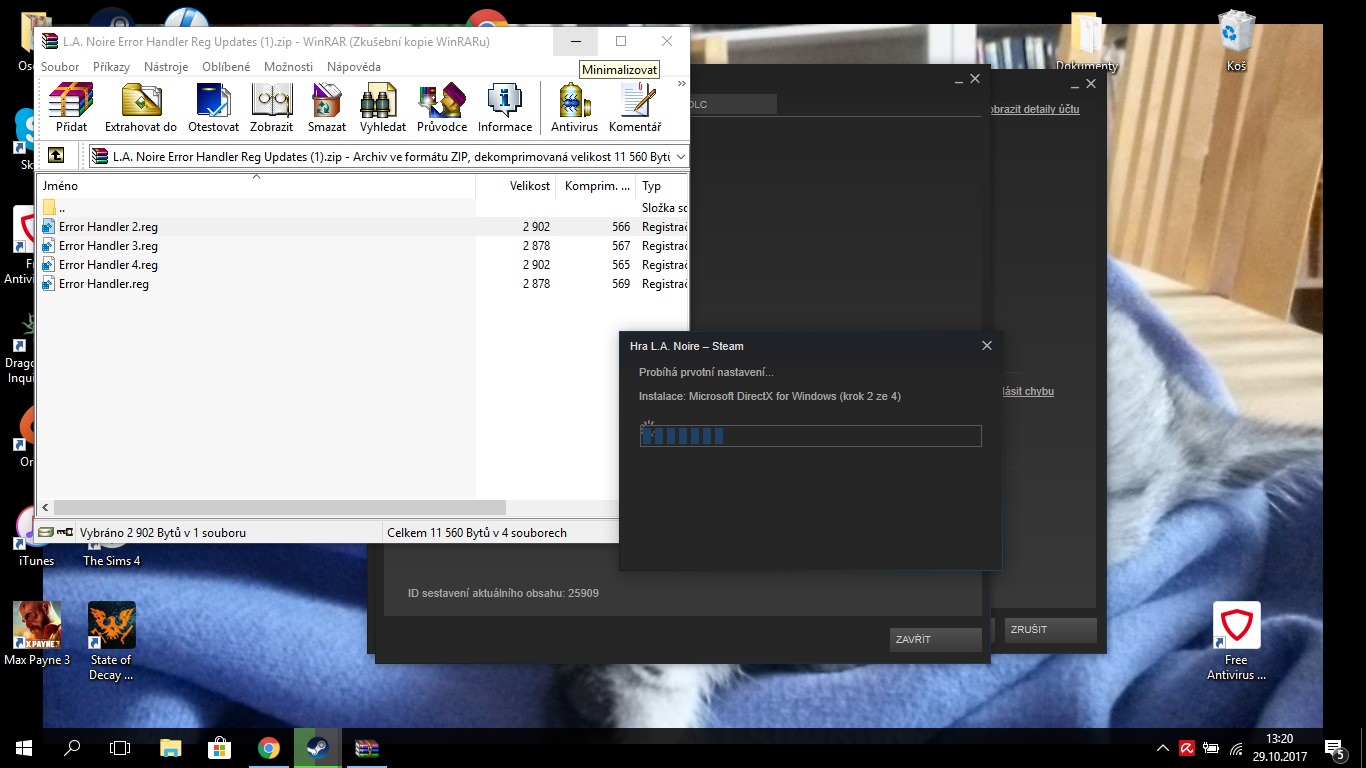Click compressed size '567' in the file list

tap(620, 246)
